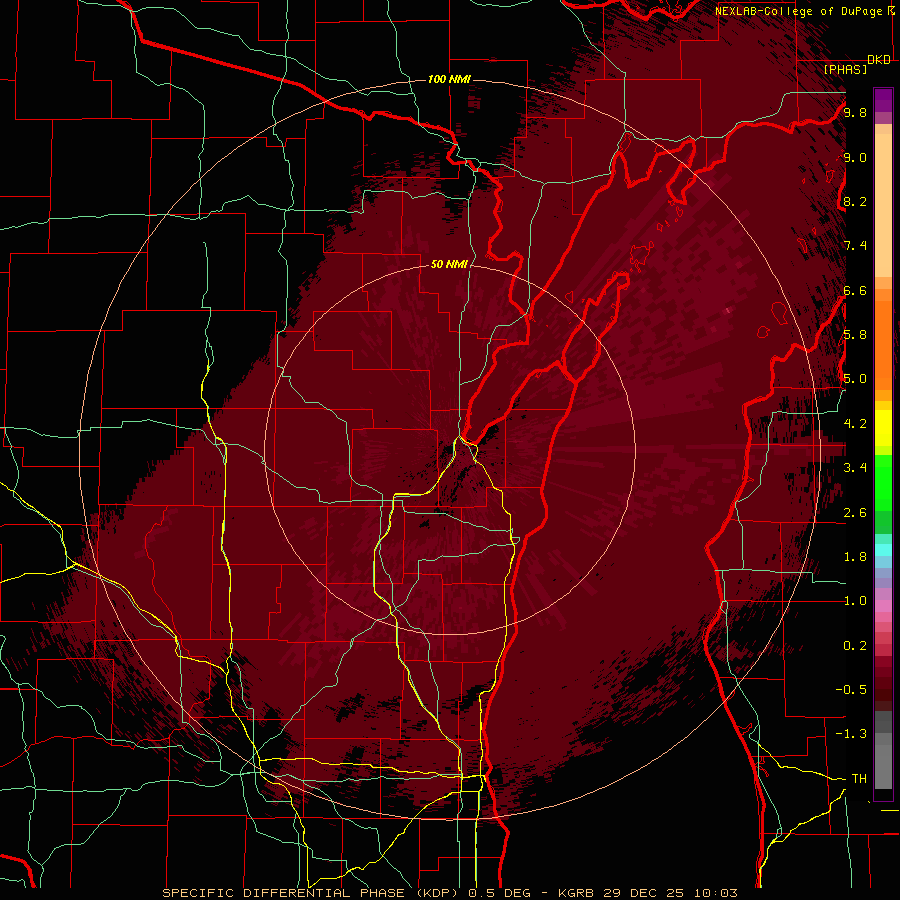
Task: Click the 5.8 value on the color scale
Action: pos(855,335)
